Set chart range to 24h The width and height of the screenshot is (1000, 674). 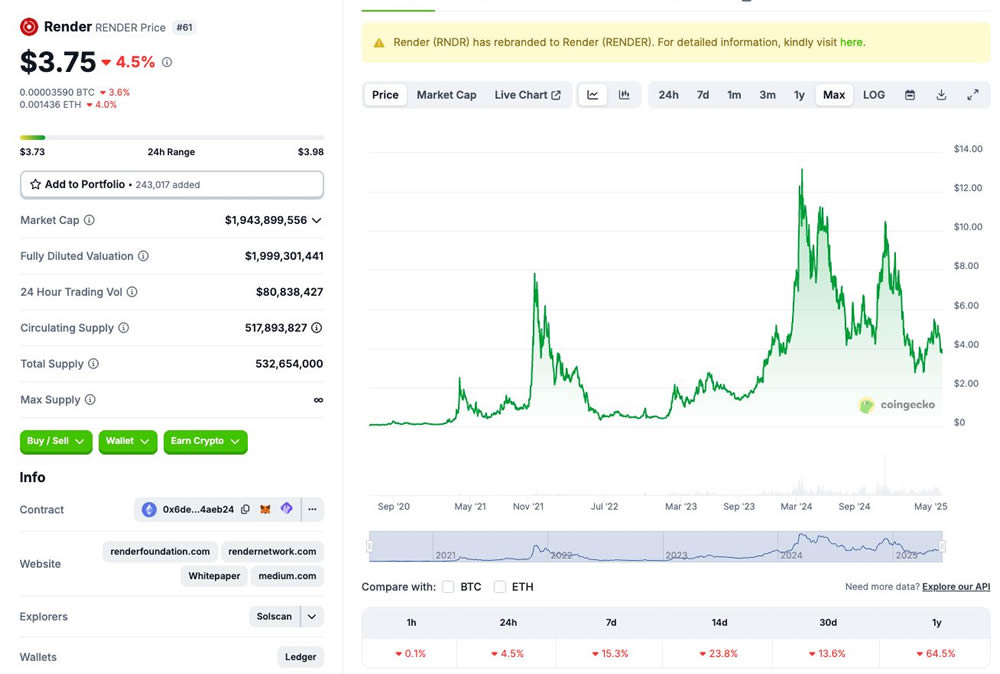[668, 95]
